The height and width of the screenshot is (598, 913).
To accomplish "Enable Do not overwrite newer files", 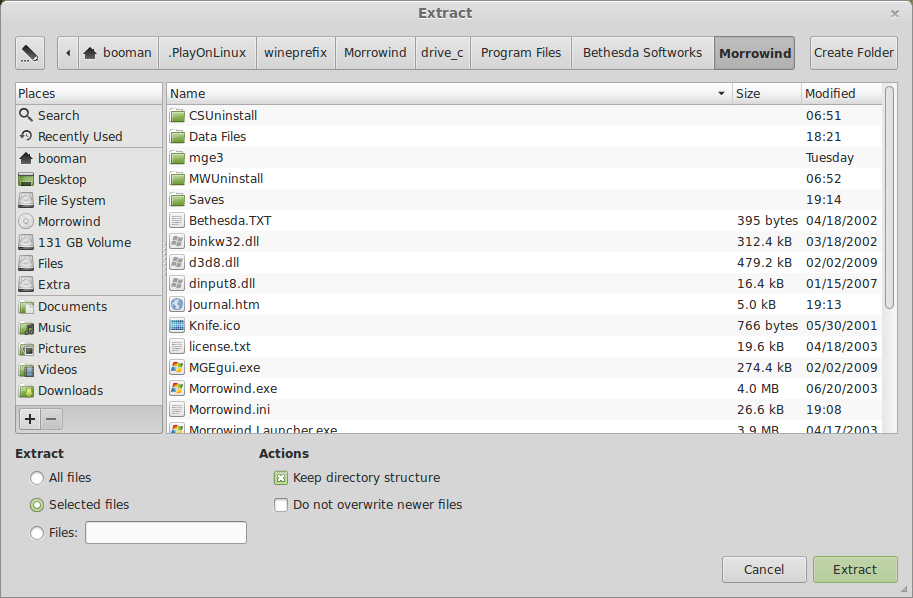I will 281,505.
